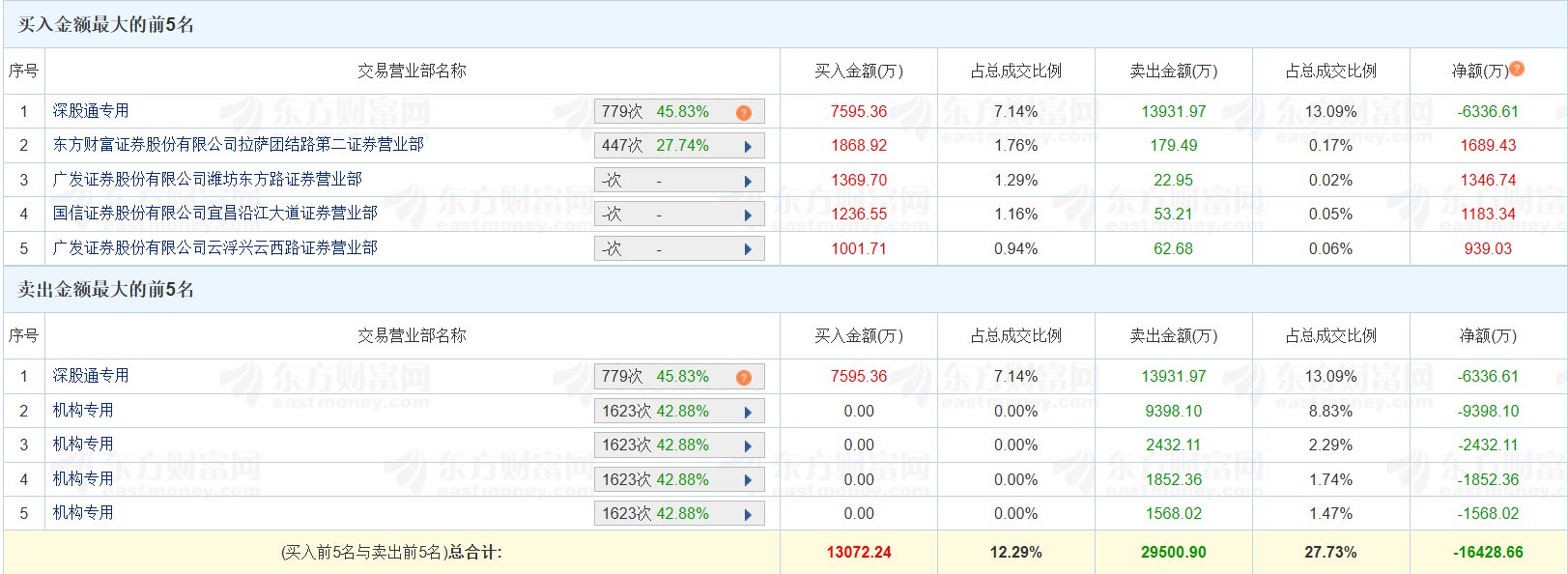Screen dimensions: 1568x574
Task: Click the orange help icon in 深股通专用 buy-table row
Action: pos(743,113)
